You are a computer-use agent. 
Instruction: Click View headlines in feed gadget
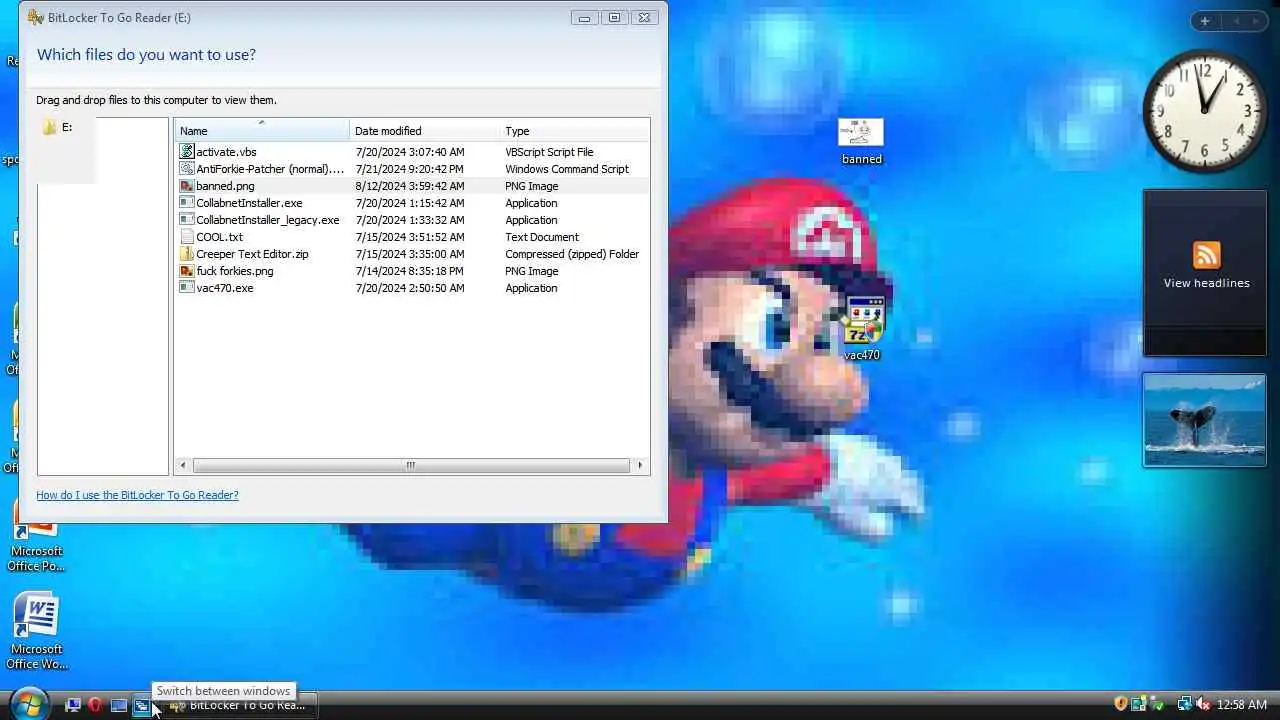click(x=1206, y=283)
